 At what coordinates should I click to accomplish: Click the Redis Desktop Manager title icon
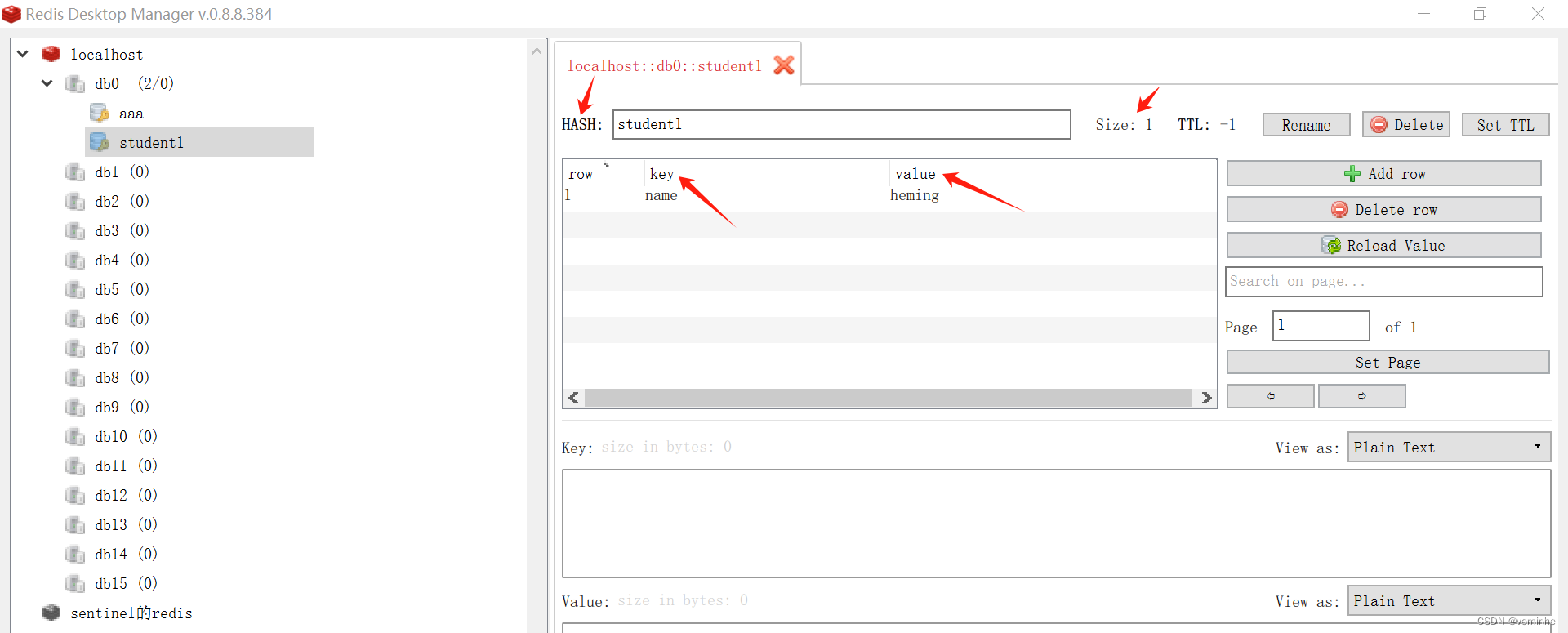pos(11,14)
